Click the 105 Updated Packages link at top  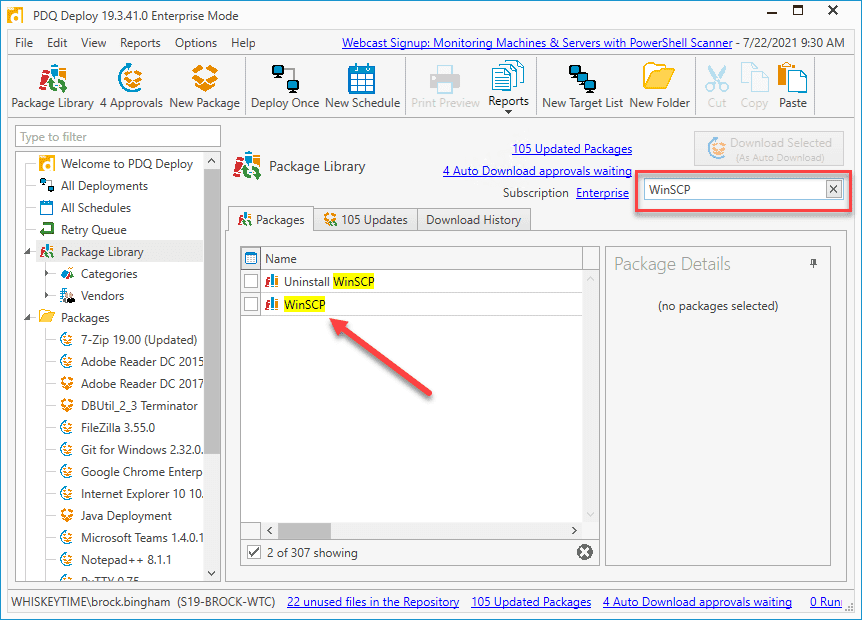coord(572,149)
